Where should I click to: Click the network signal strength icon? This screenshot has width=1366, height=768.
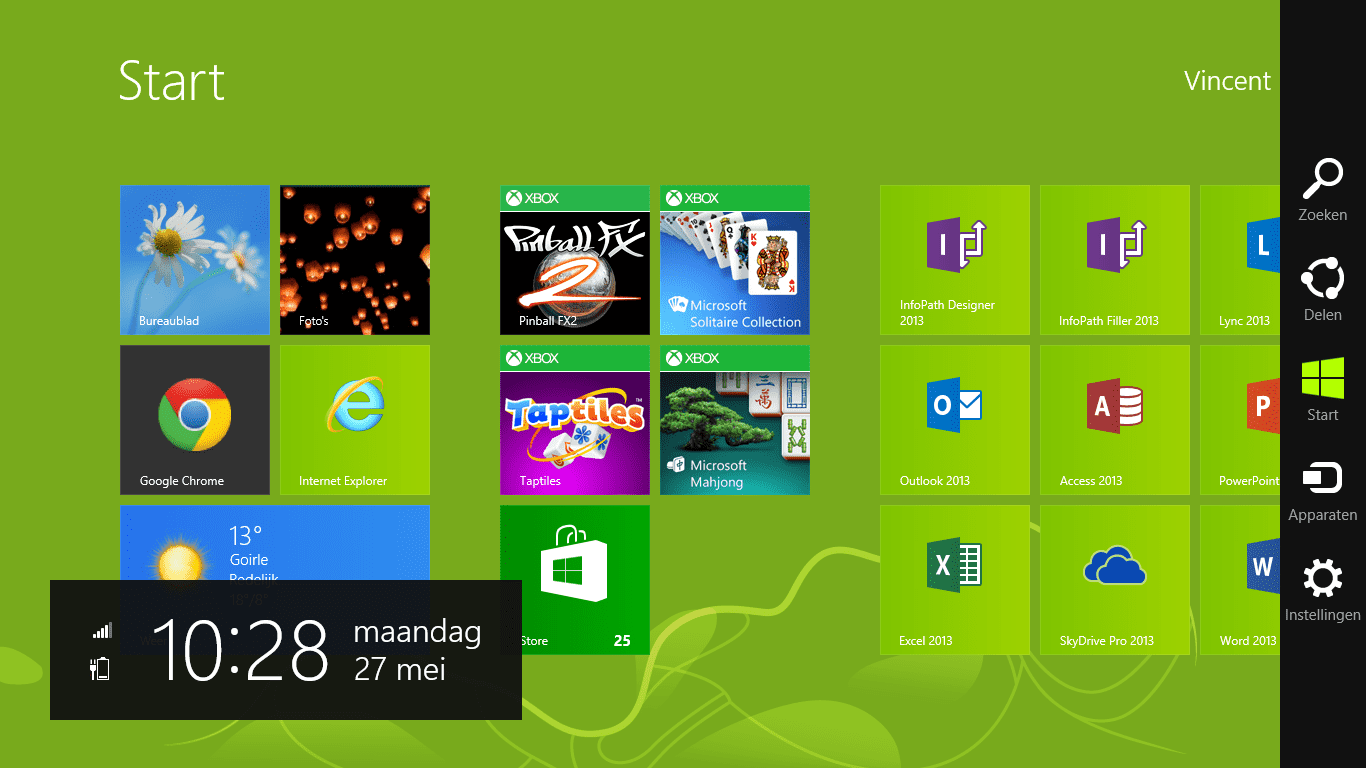tap(102, 631)
